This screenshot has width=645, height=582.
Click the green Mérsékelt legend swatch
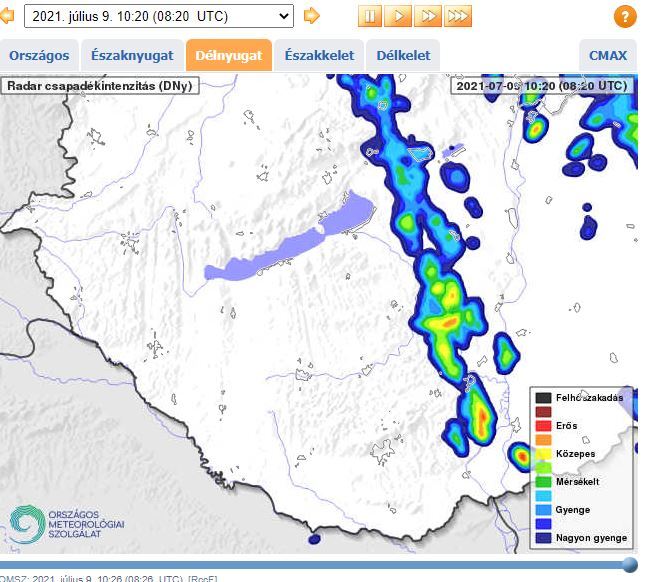[543, 481]
